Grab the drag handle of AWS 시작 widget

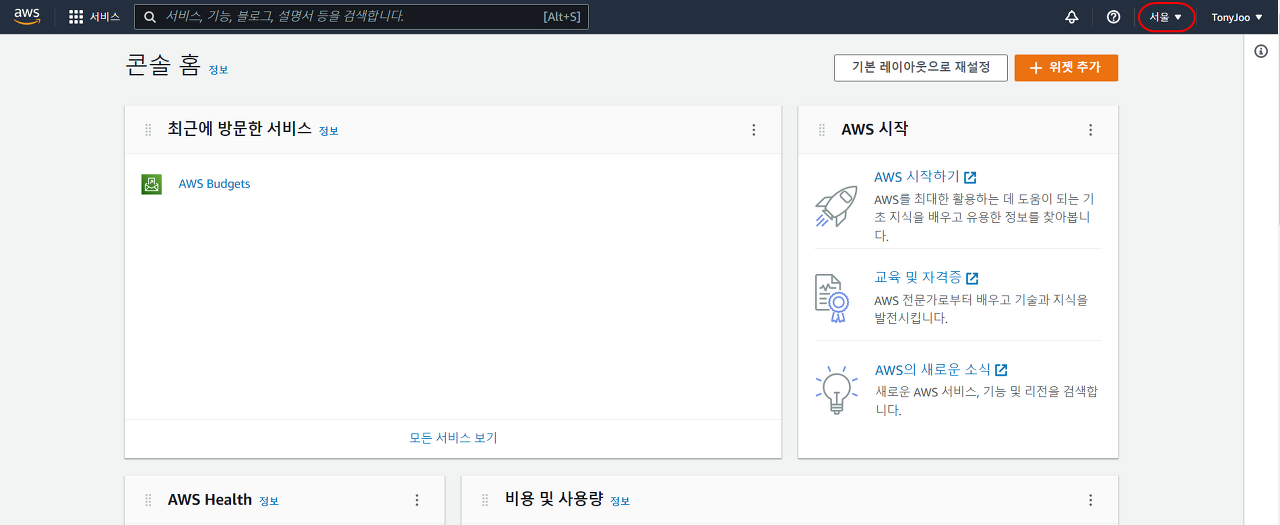(822, 130)
